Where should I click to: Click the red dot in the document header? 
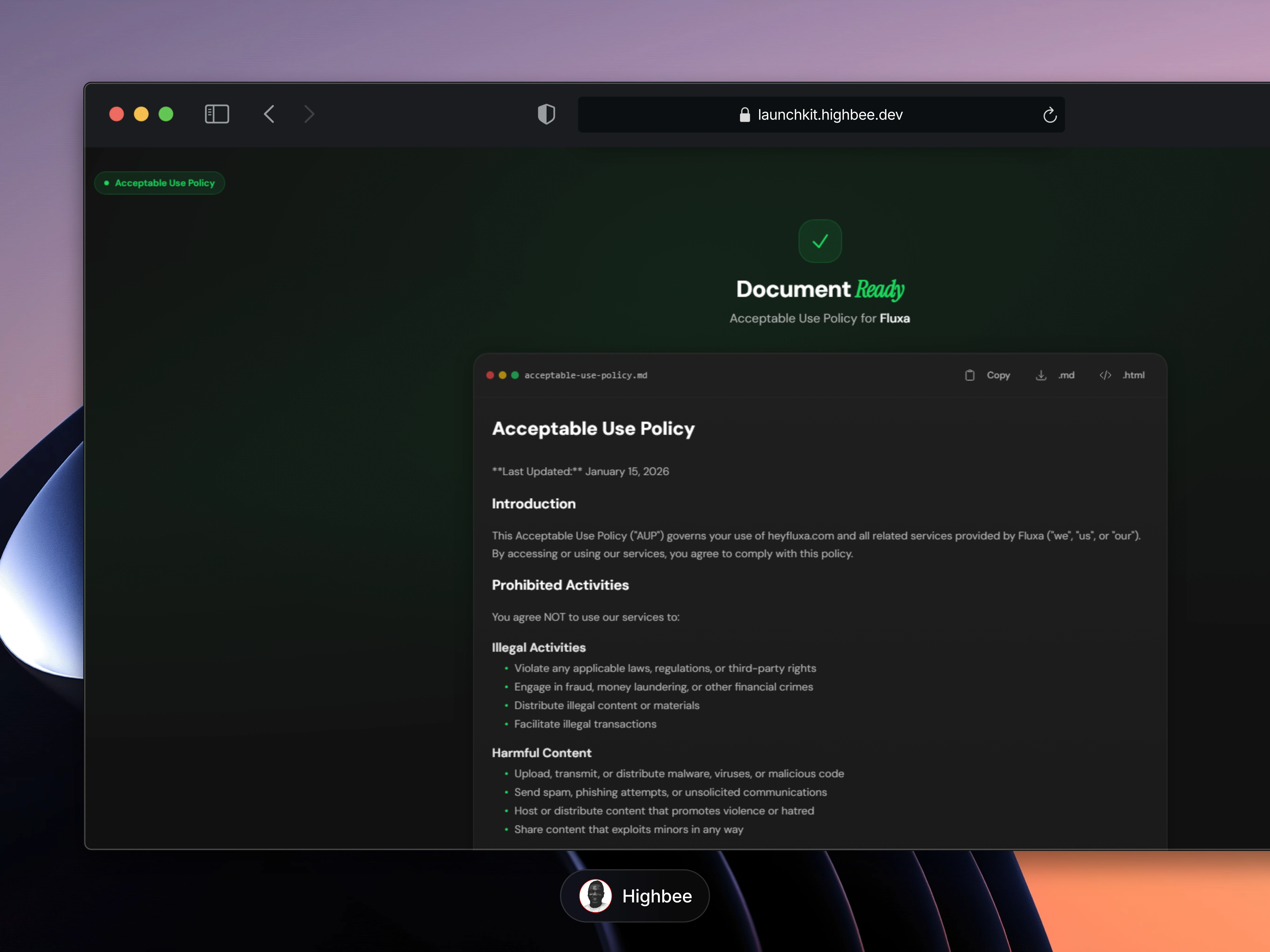(x=490, y=375)
